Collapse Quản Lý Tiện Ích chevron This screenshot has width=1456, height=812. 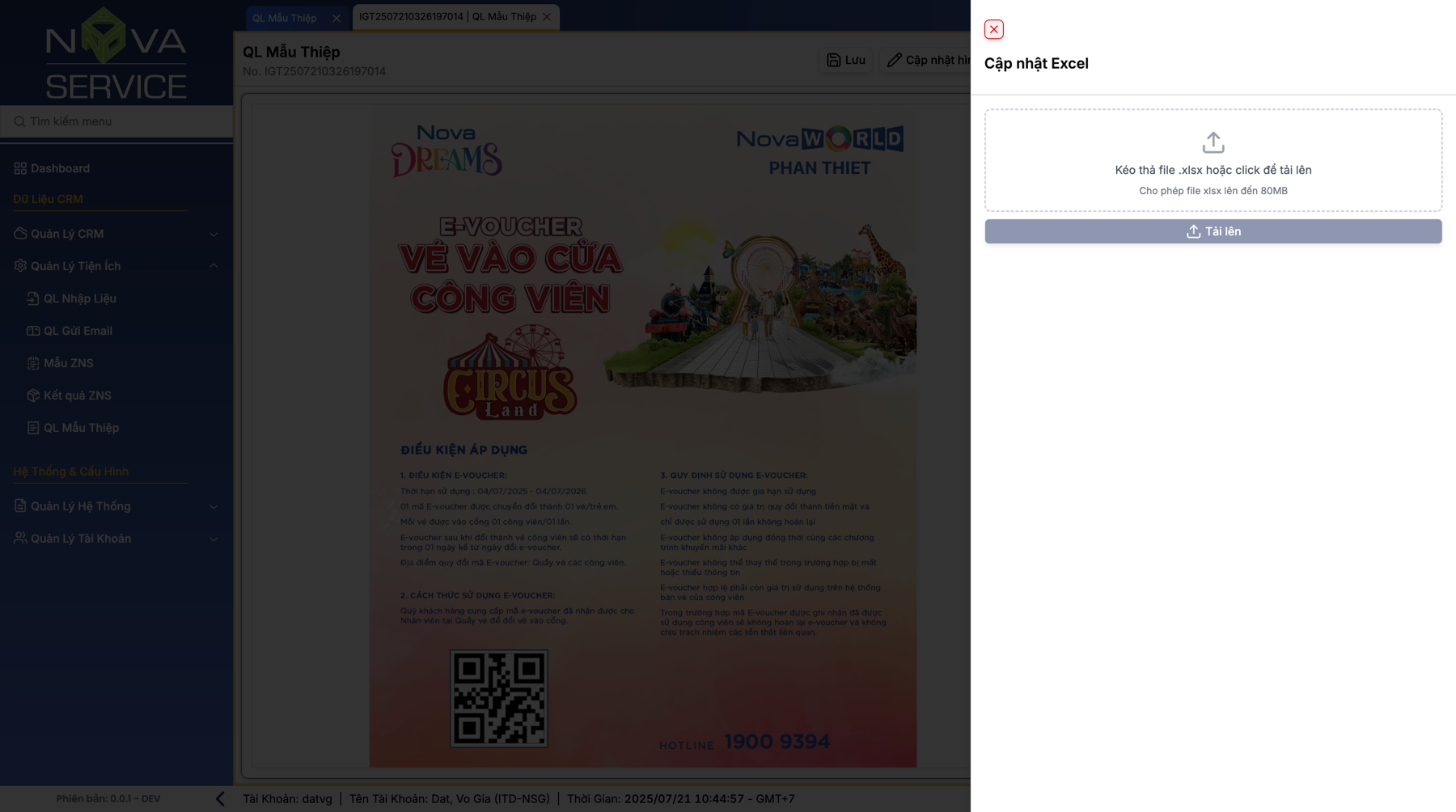click(214, 266)
